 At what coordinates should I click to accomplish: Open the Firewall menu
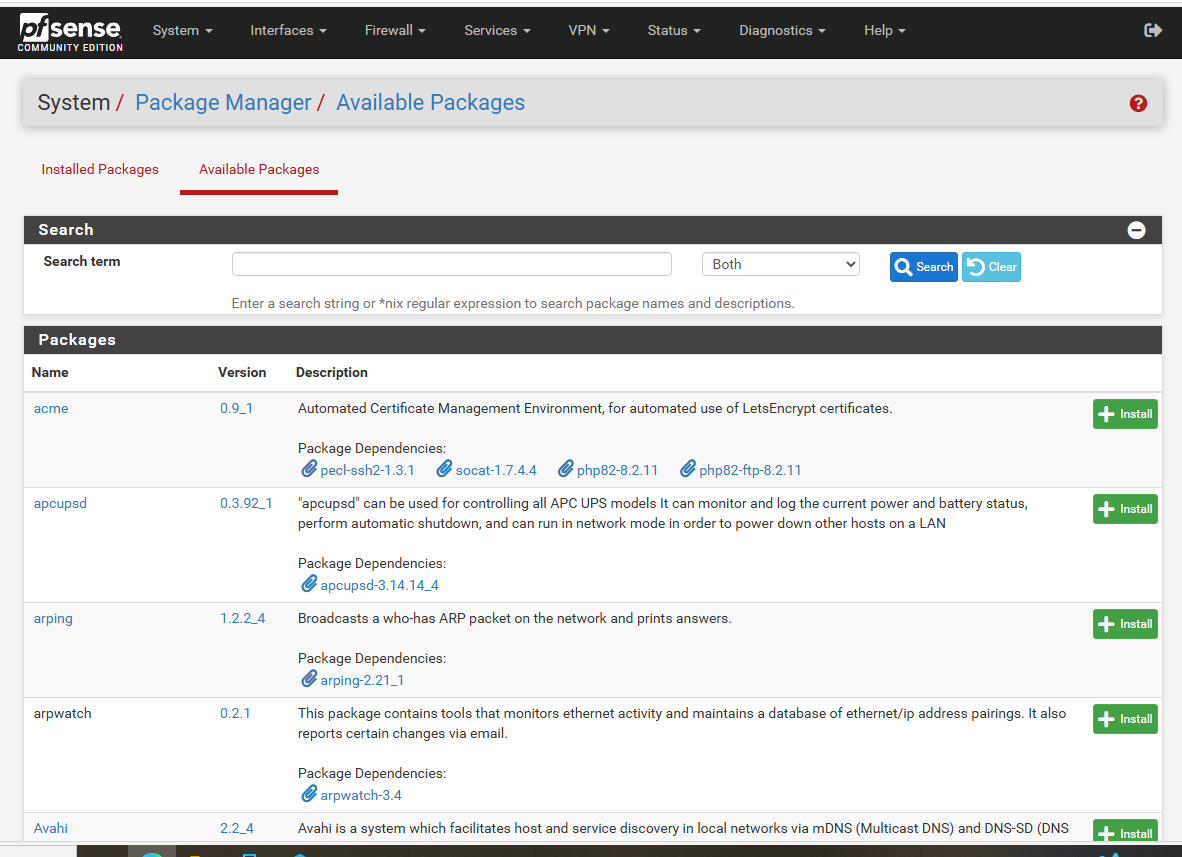point(395,30)
